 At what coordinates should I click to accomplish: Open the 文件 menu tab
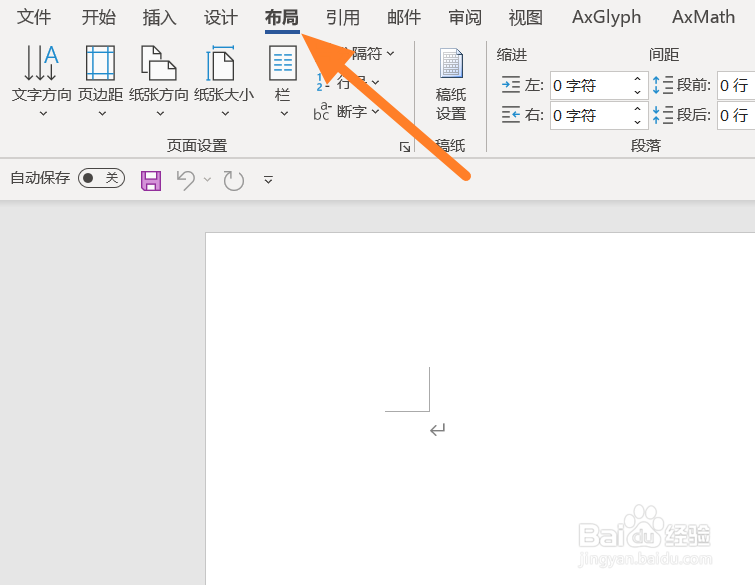pos(34,17)
